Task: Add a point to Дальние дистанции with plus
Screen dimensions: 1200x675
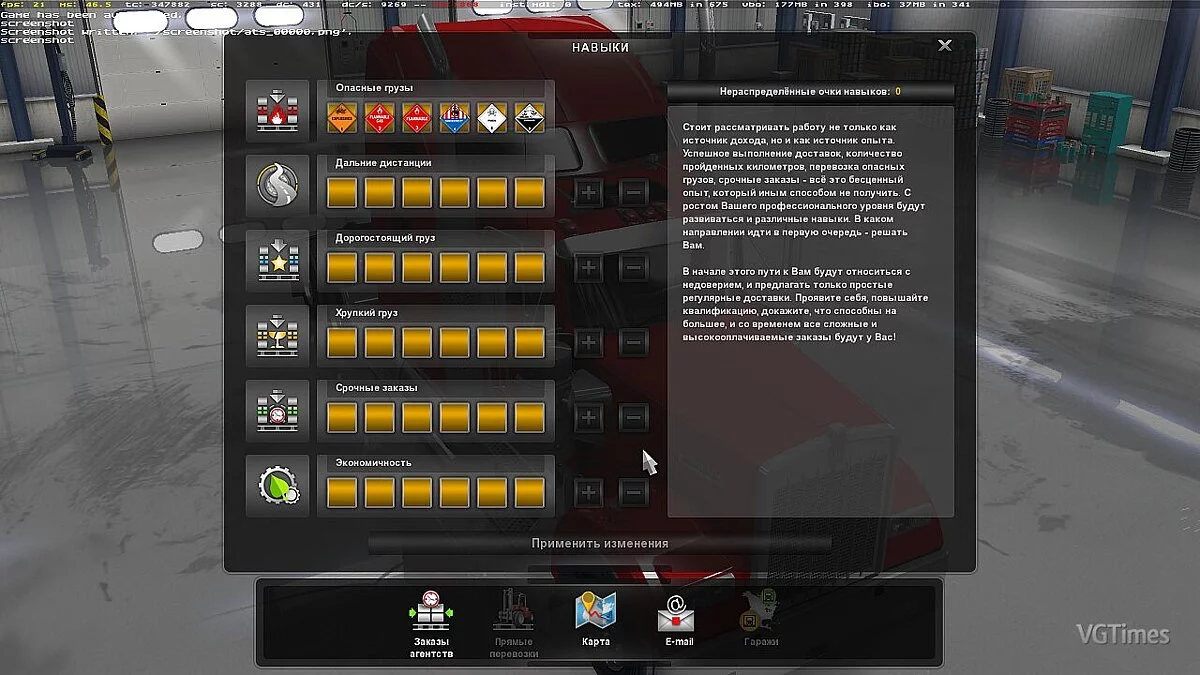Action: pos(588,192)
